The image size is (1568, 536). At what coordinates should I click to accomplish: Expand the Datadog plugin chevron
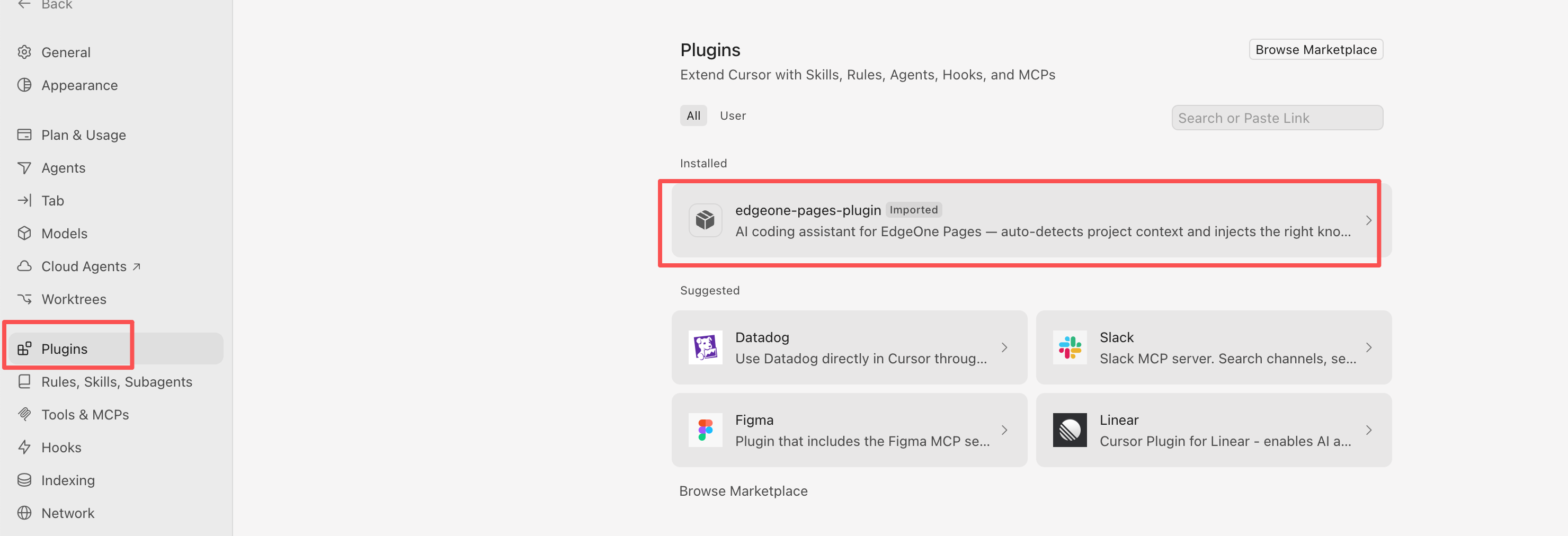pos(1004,347)
